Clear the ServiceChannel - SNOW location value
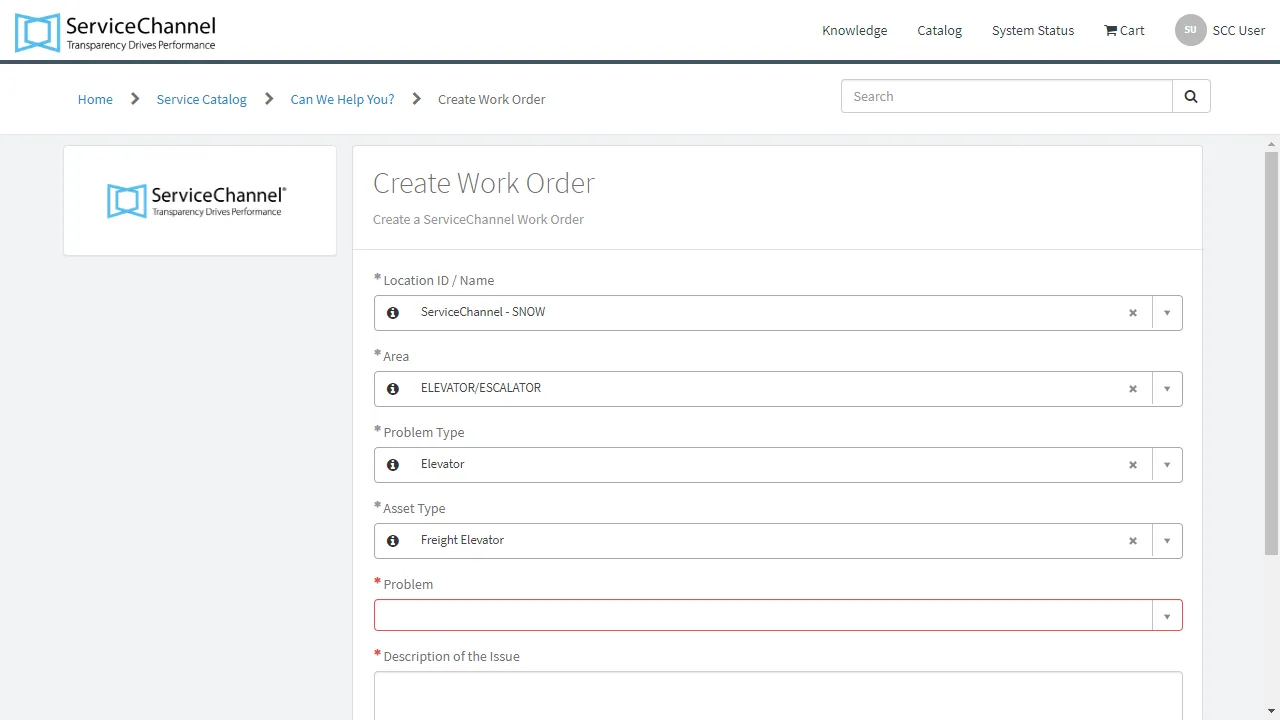 1133,313
